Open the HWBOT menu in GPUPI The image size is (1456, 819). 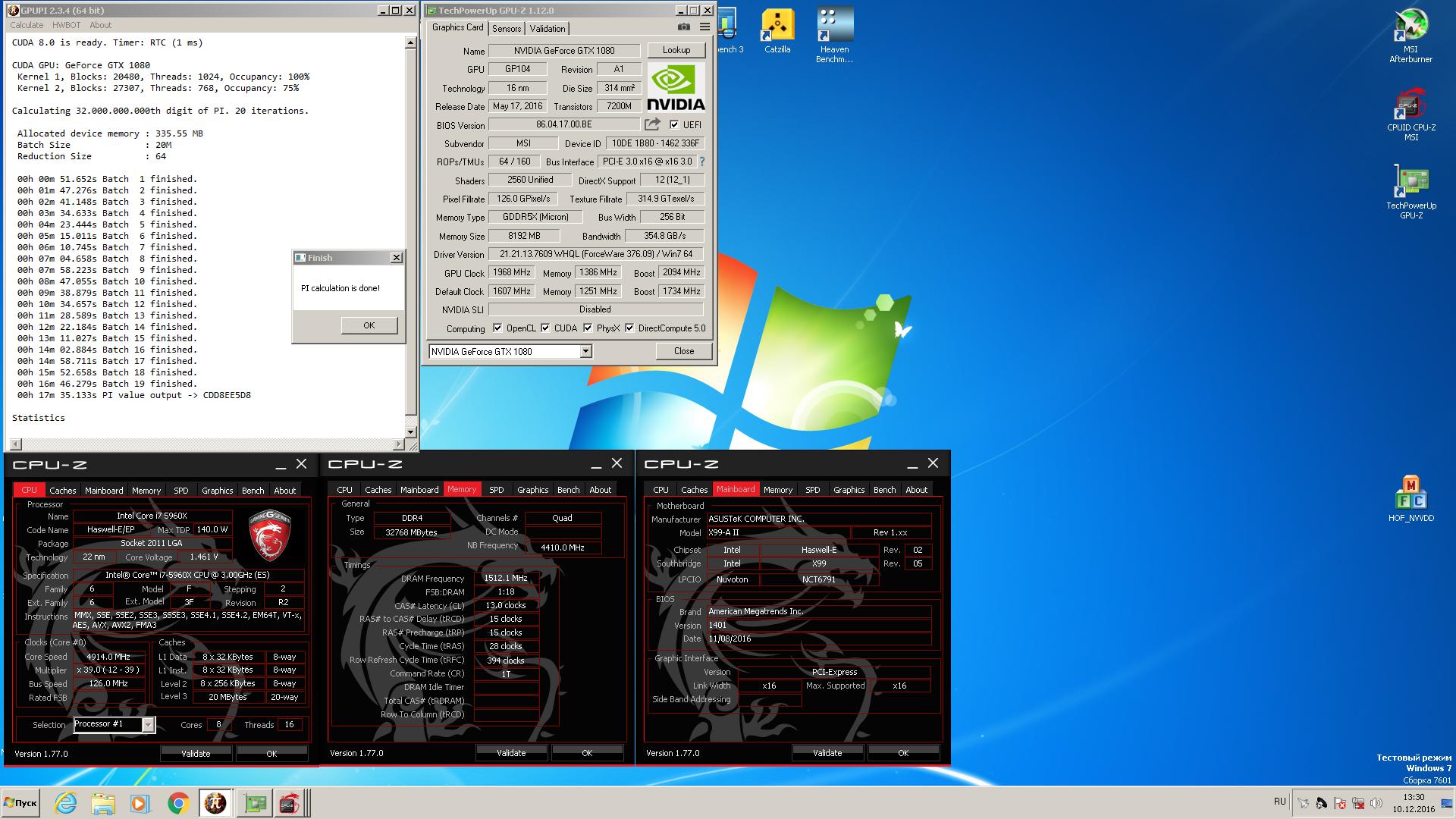pyautogui.click(x=67, y=25)
